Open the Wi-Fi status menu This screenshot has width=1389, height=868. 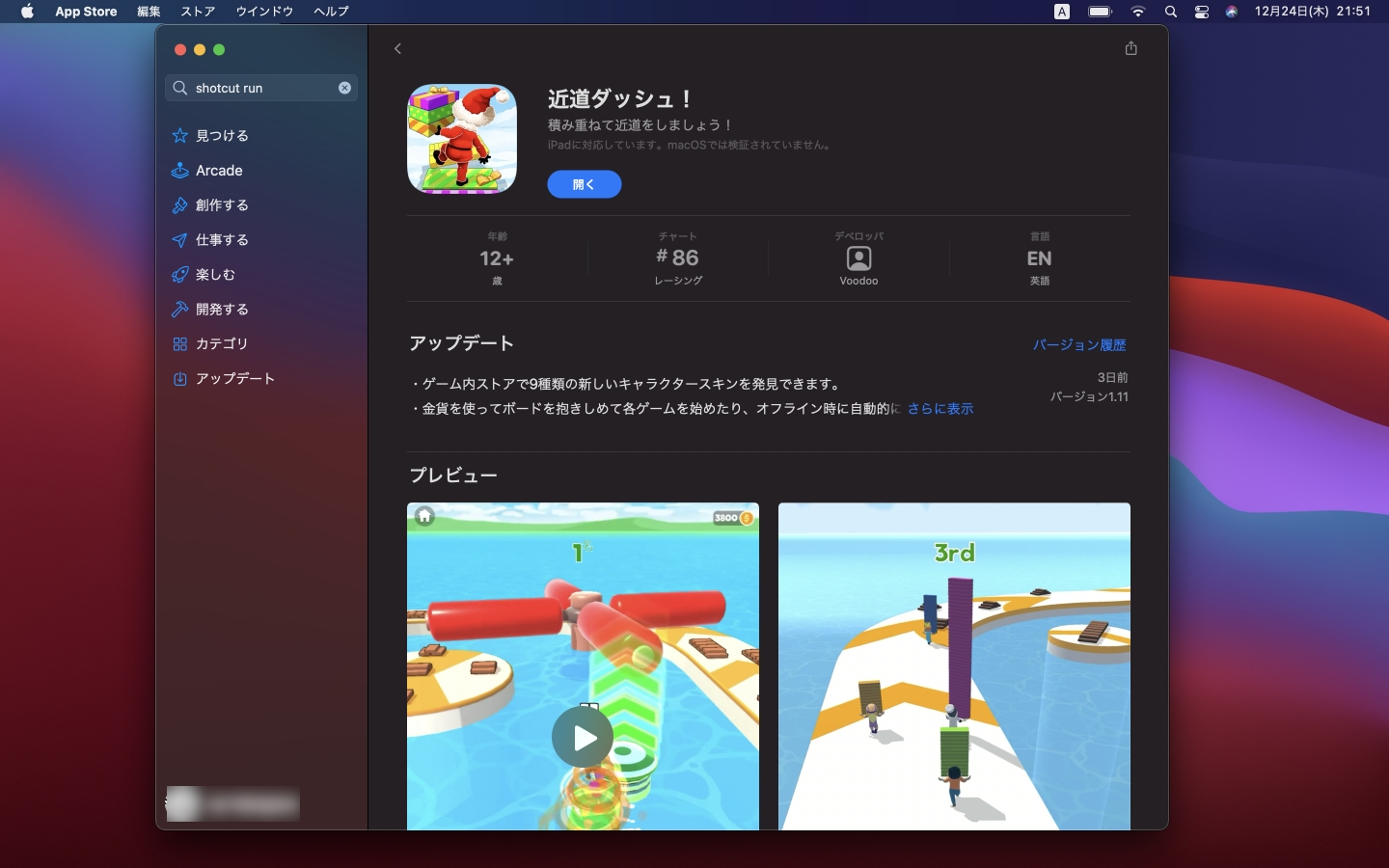coord(1138,12)
